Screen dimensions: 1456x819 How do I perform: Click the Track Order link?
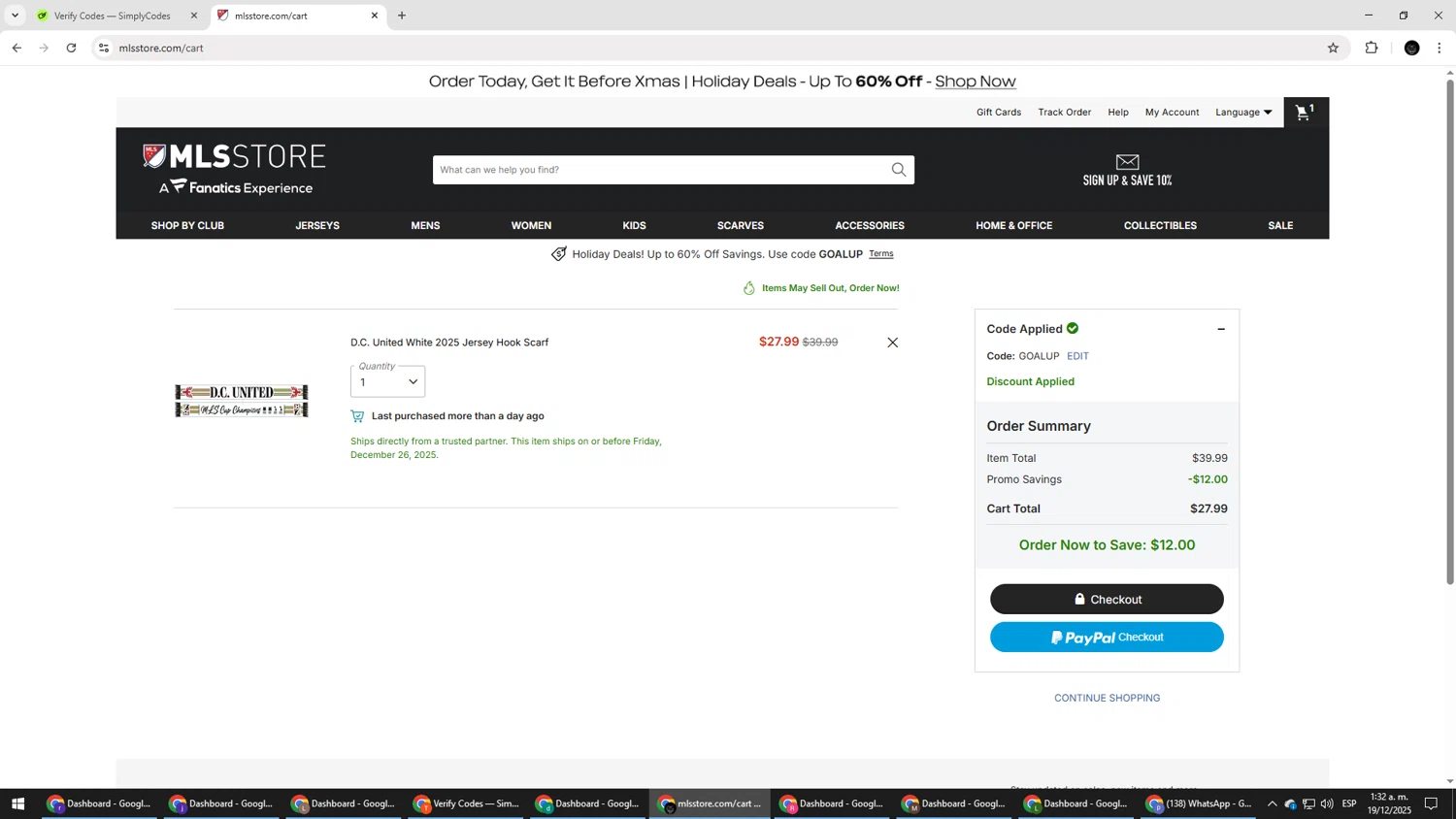tap(1064, 113)
